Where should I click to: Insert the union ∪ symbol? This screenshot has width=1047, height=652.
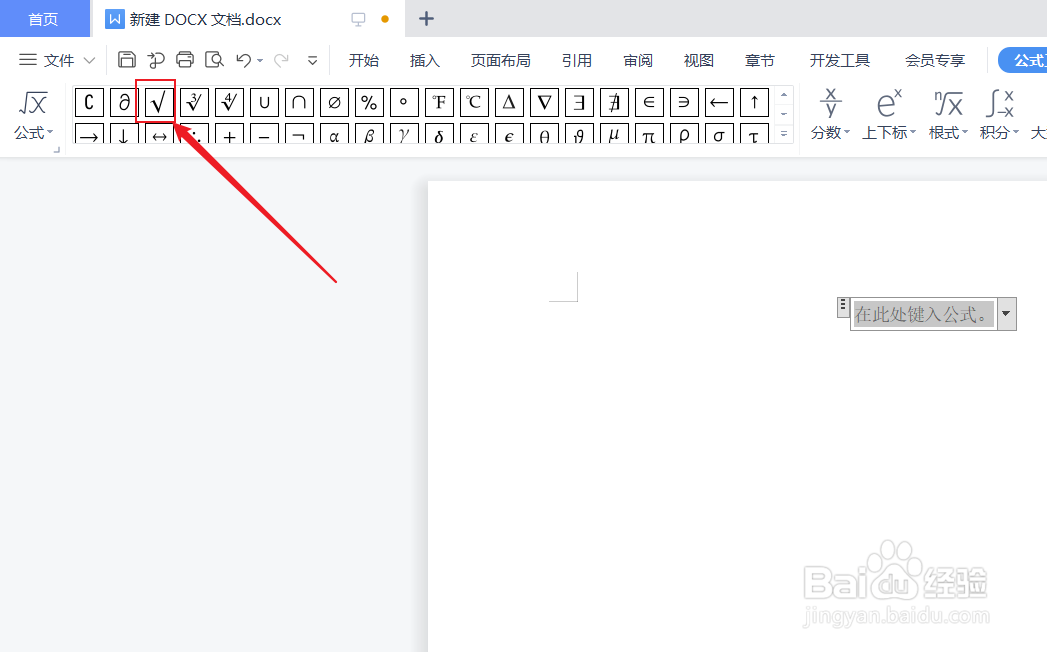pos(264,101)
